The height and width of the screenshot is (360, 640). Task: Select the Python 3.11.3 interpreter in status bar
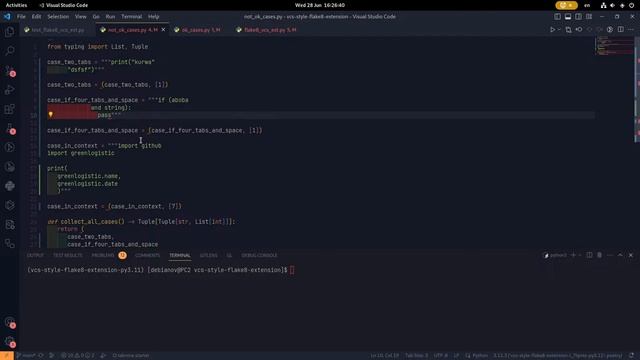[x=558, y=356]
